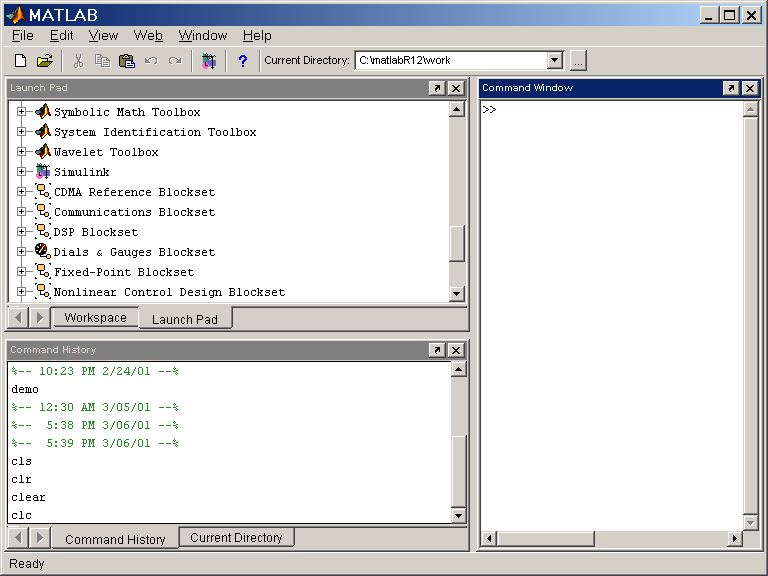Click the Copy toolbar icon
The image size is (768, 576).
[102, 61]
